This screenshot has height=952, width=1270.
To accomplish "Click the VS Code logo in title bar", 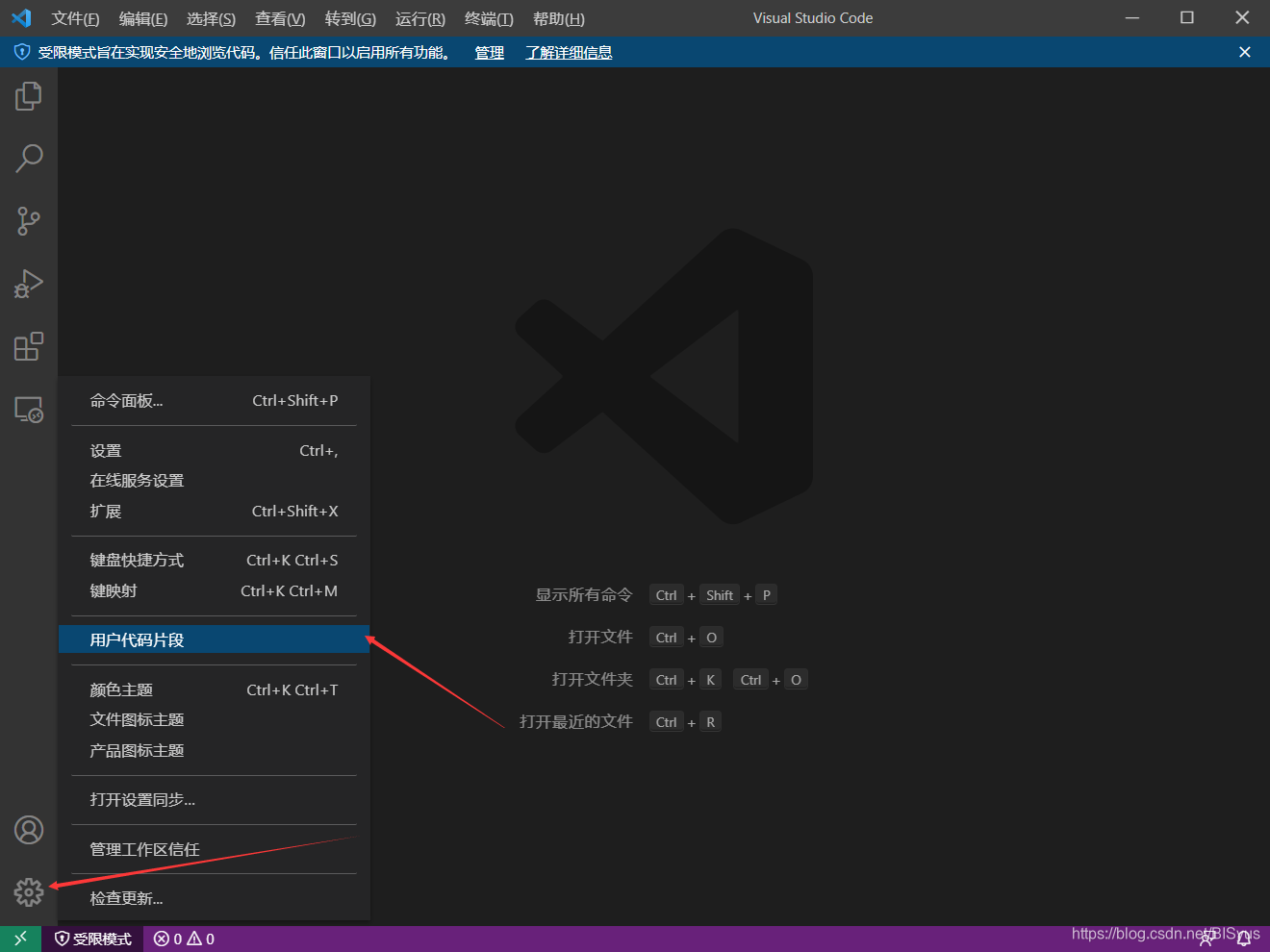I will click(x=21, y=18).
